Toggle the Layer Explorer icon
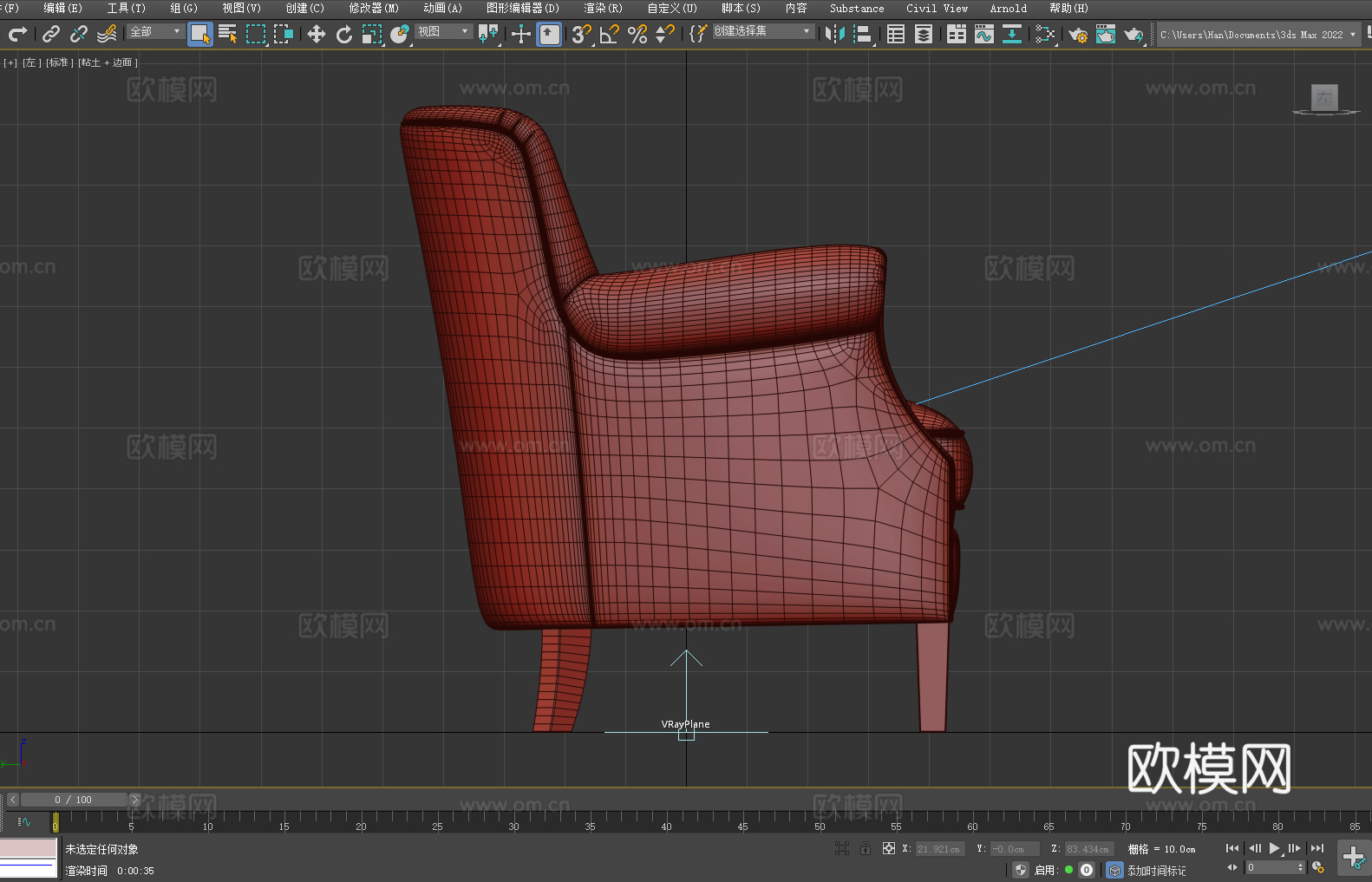This screenshot has height=882, width=1372. pos(924,34)
